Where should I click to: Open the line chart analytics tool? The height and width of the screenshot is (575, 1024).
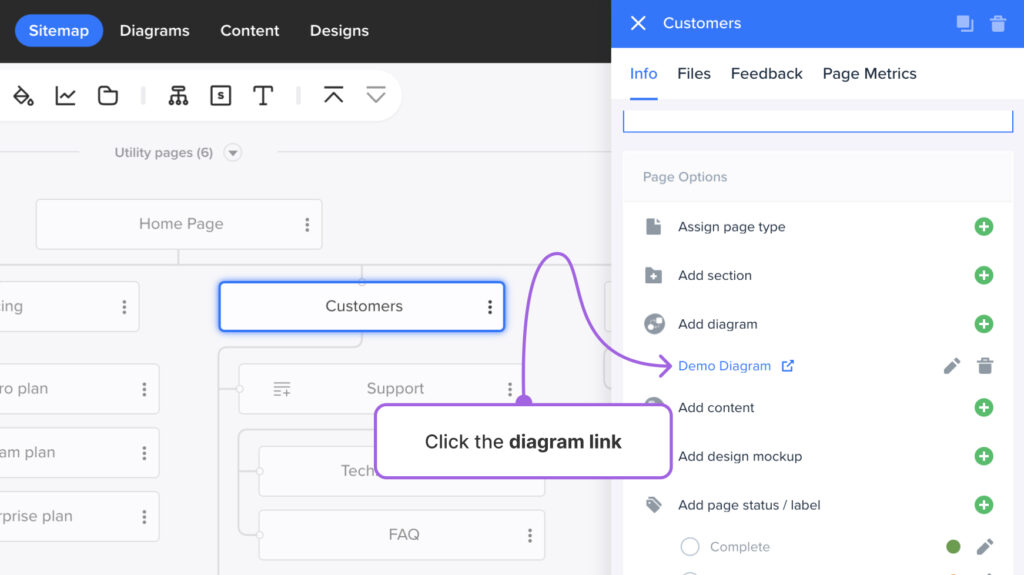[x=65, y=96]
